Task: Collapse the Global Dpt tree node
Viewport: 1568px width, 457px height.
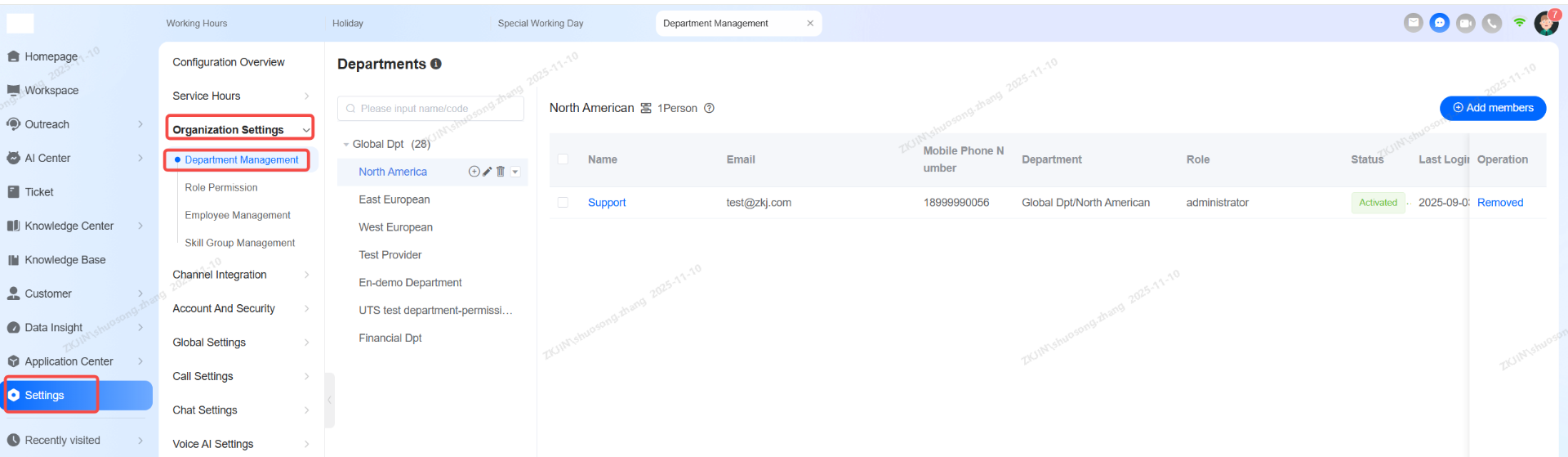Action: (x=346, y=145)
